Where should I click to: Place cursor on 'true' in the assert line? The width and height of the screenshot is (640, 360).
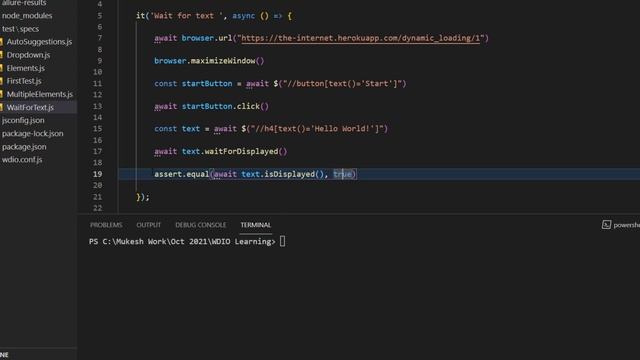pyautogui.click(x=342, y=174)
